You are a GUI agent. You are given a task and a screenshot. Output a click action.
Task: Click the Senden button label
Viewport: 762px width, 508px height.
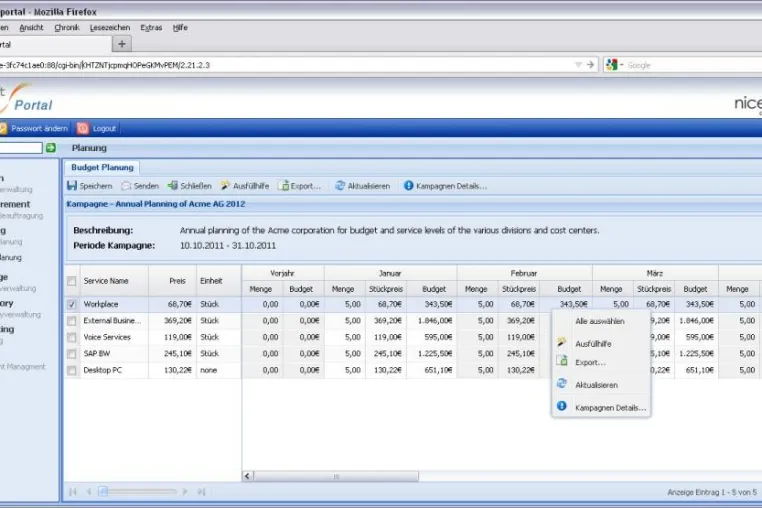pyautogui.click(x=146, y=186)
